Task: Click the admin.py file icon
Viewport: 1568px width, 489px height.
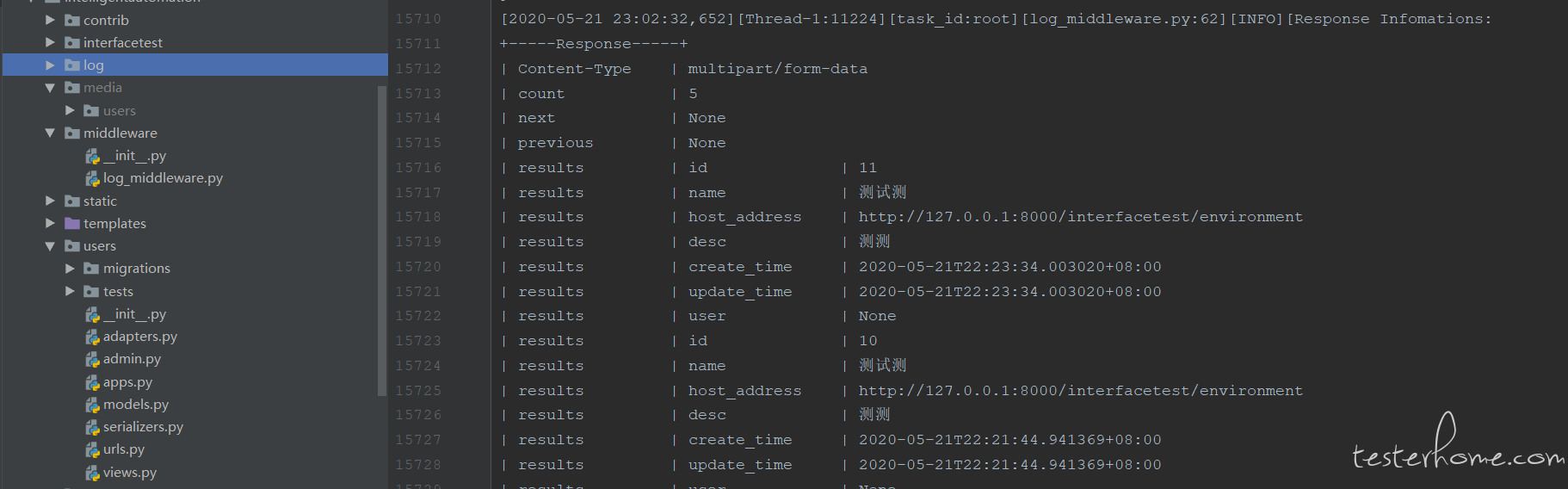Action: coord(93,359)
